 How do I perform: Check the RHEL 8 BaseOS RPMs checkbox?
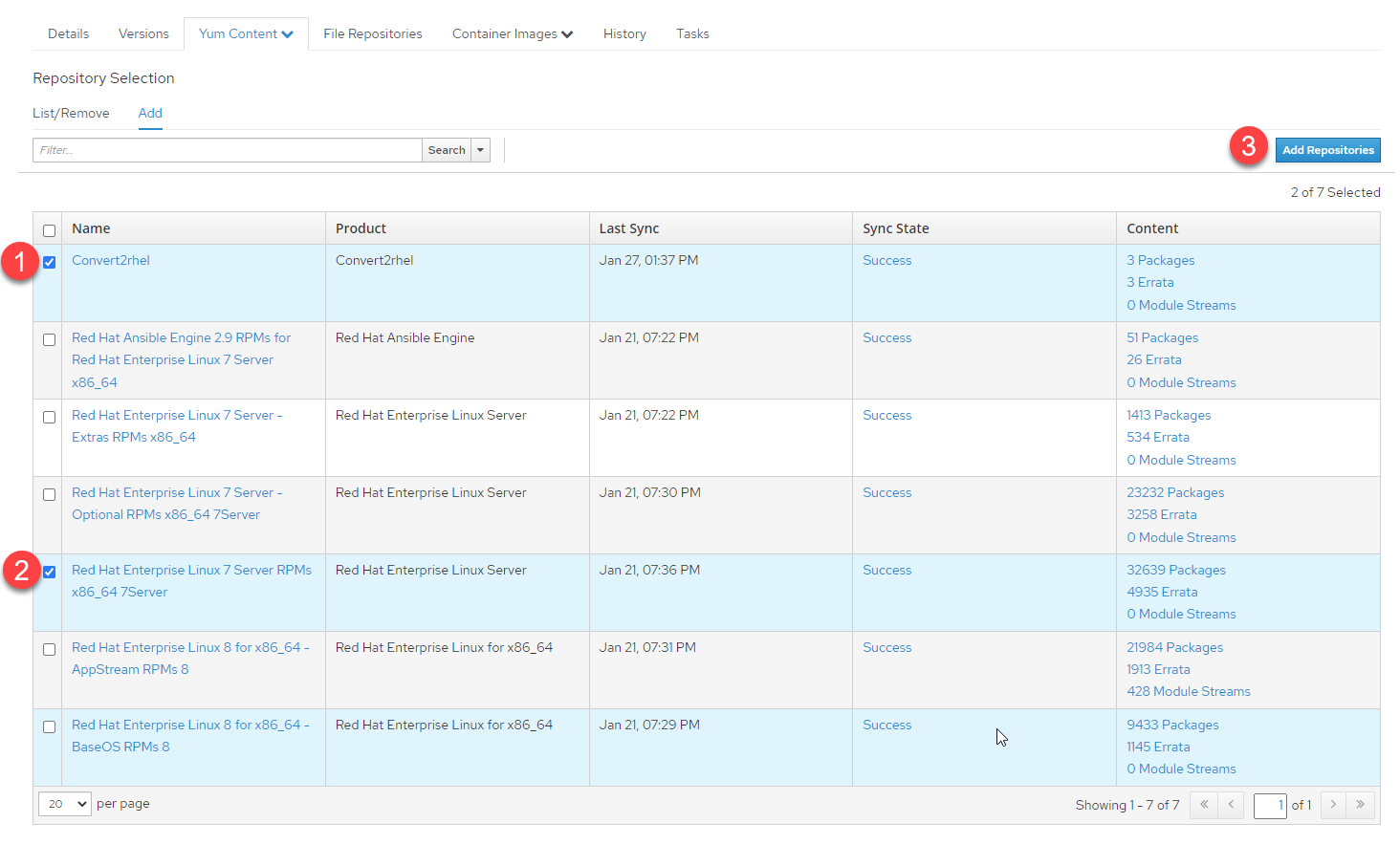tap(49, 726)
